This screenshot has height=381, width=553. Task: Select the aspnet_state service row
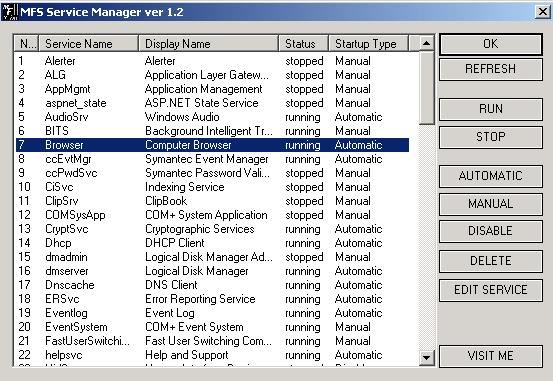(212, 103)
